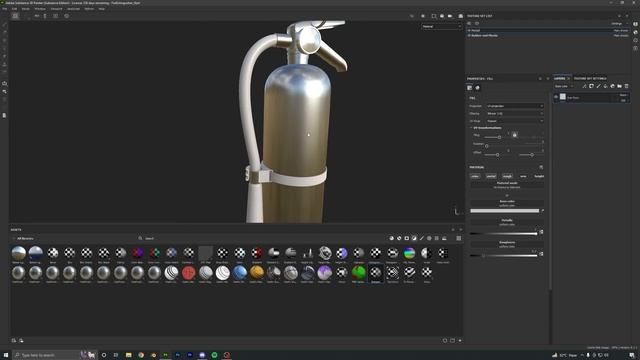The height and width of the screenshot is (360, 640).
Task: Click the Base color swatch bar
Action: tap(504, 211)
